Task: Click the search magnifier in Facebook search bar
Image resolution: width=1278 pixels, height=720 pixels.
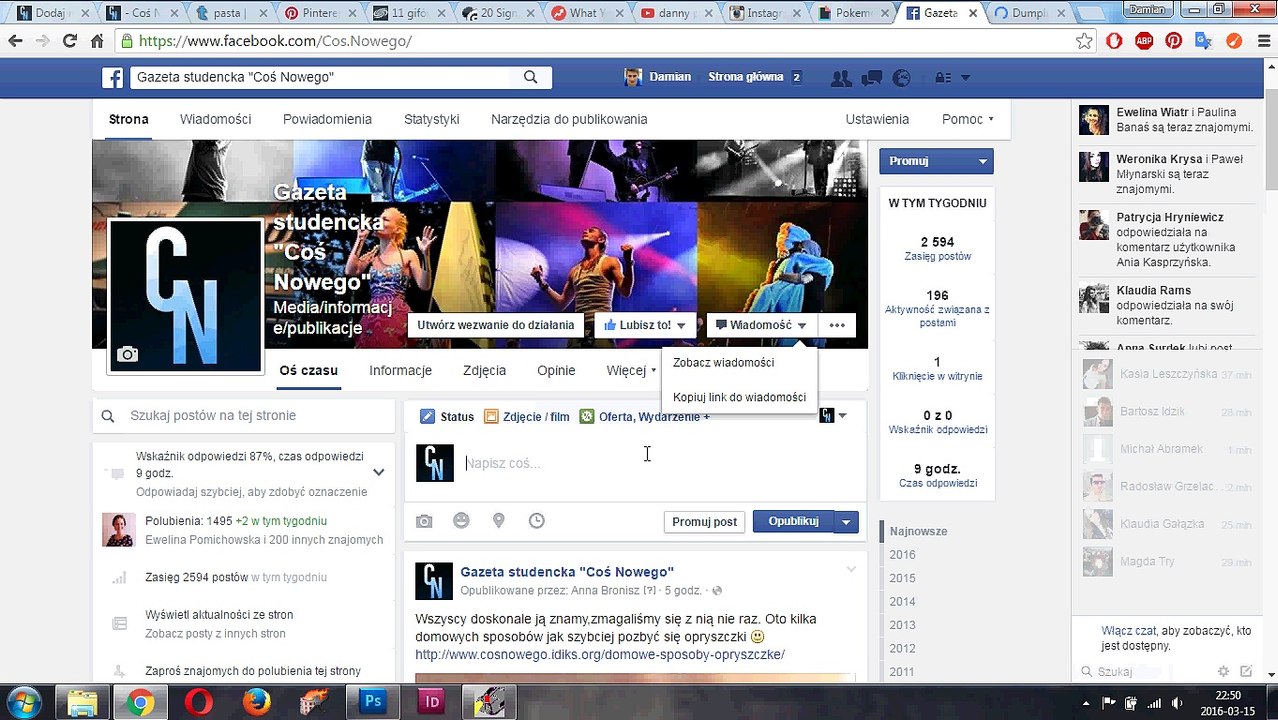Action: pyautogui.click(x=531, y=77)
